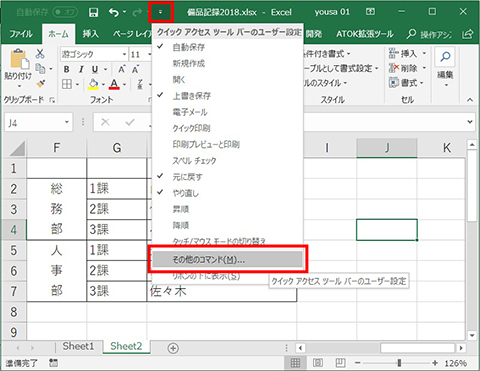This screenshot has width=480, height=371.
Task: Toggle 降順 menu option
Action: (x=227, y=225)
